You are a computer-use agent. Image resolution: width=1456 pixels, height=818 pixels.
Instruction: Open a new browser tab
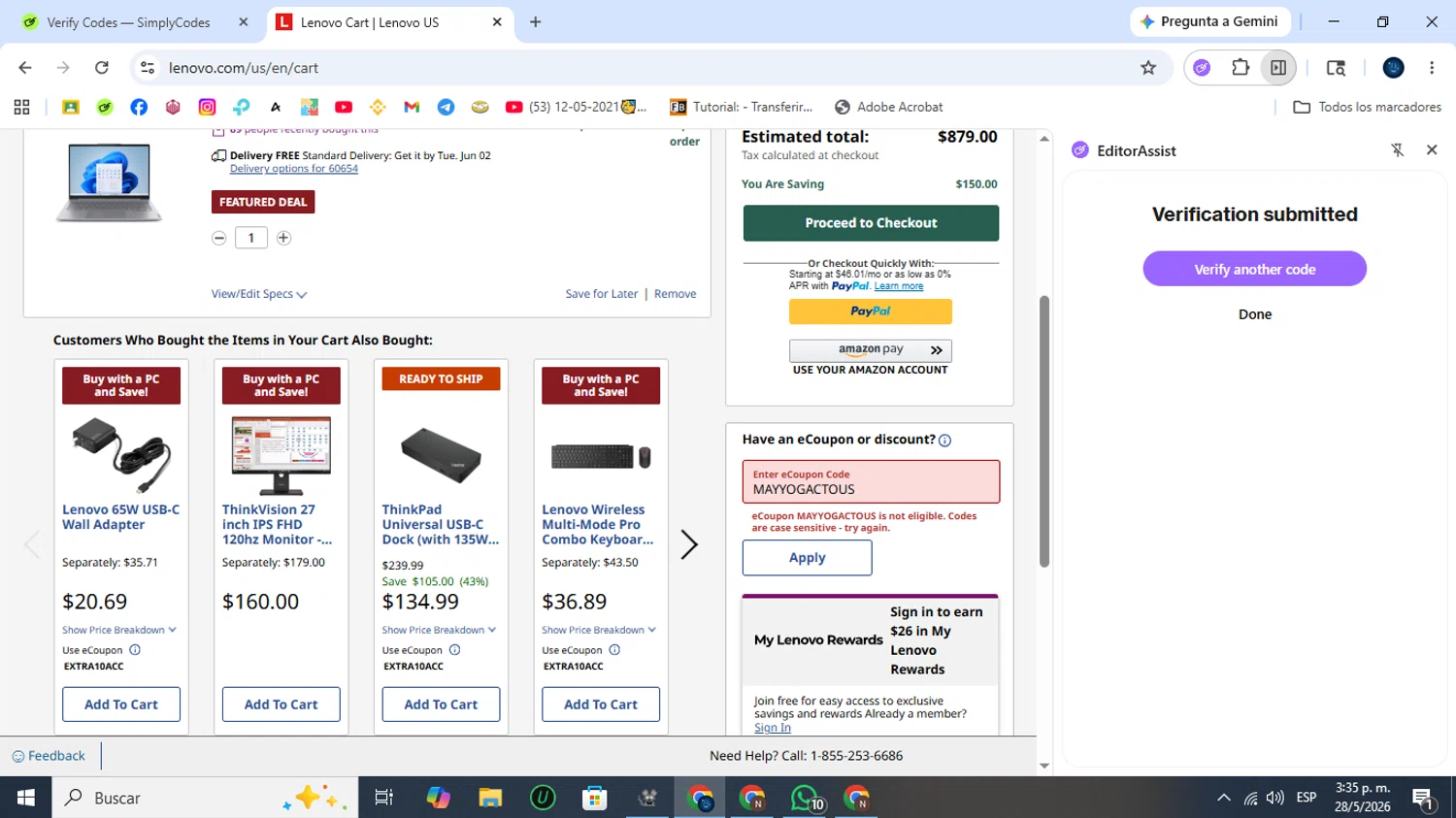535,22
